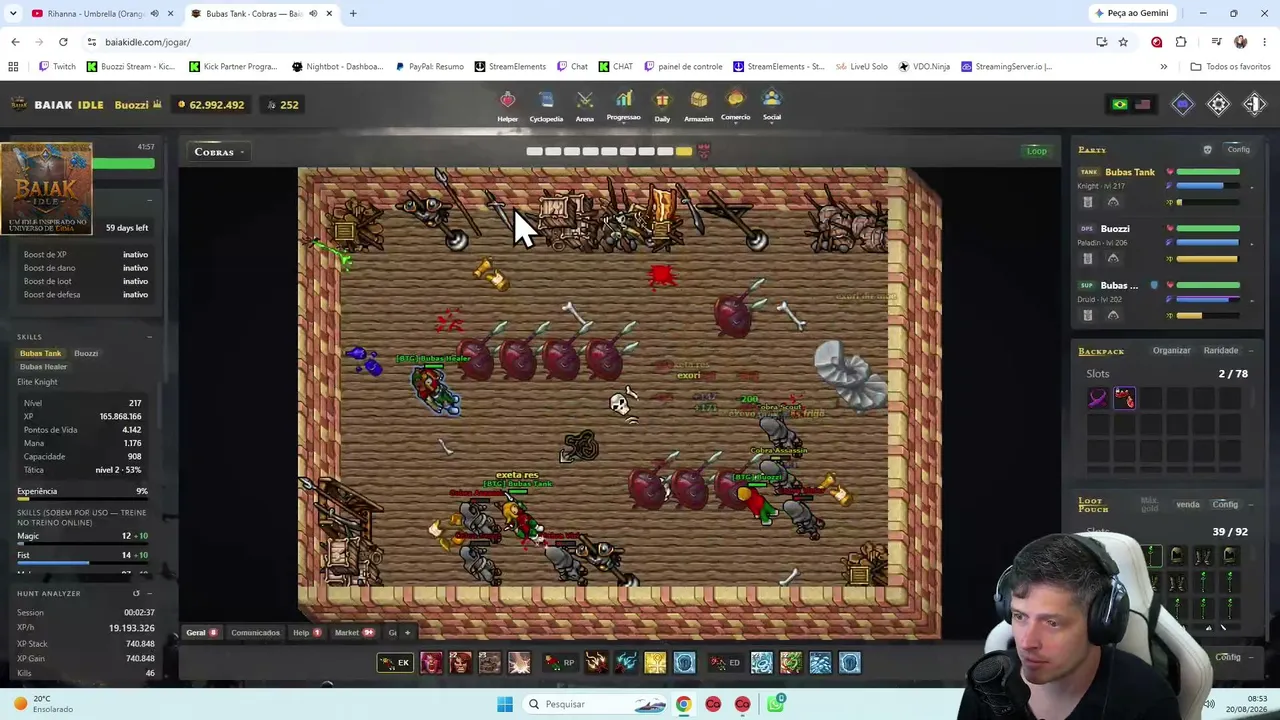Switch to the Help chat tab
The image size is (1280, 720).
click(x=306, y=633)
